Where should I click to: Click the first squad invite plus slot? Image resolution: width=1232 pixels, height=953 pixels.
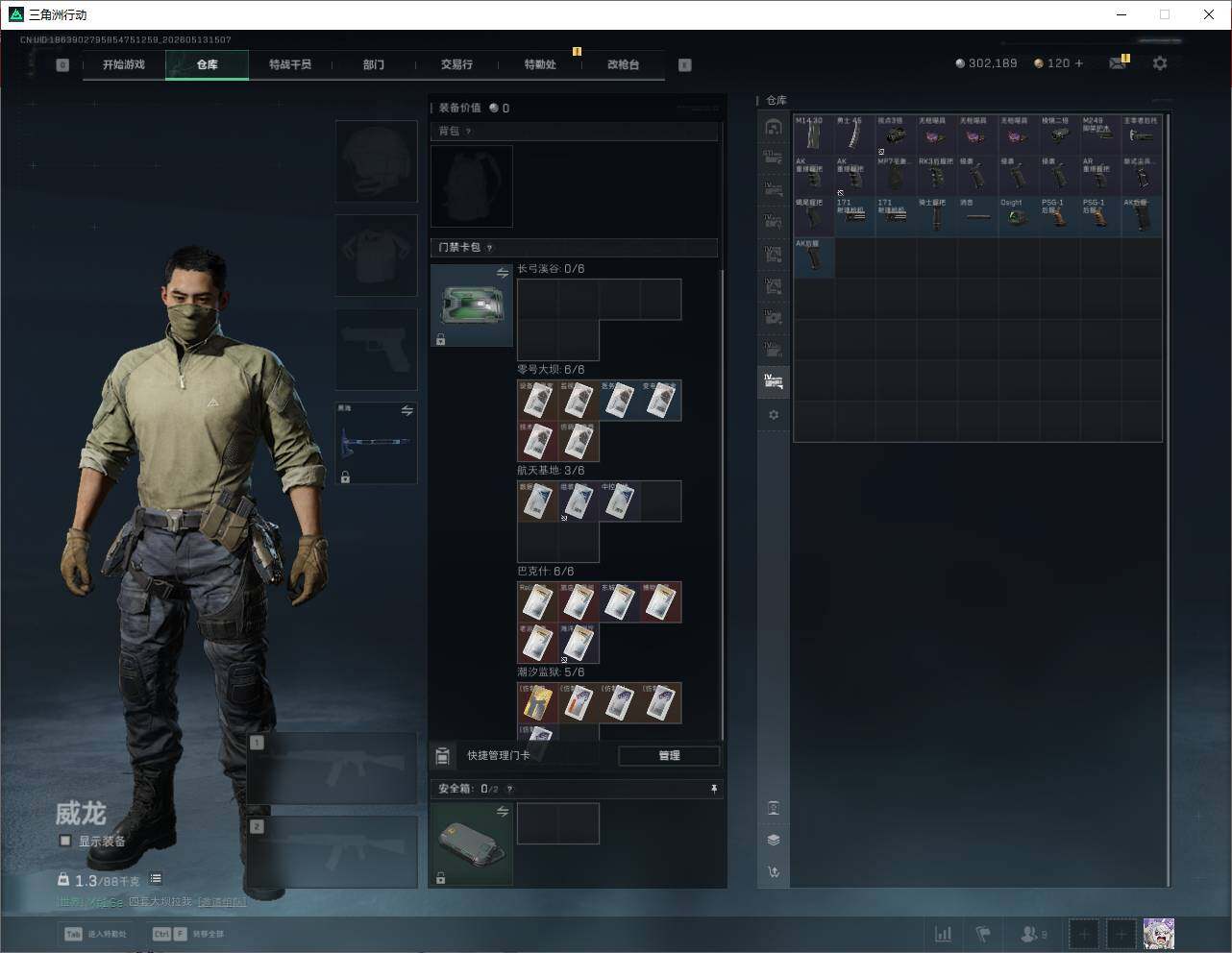(x=1084, y=934)
